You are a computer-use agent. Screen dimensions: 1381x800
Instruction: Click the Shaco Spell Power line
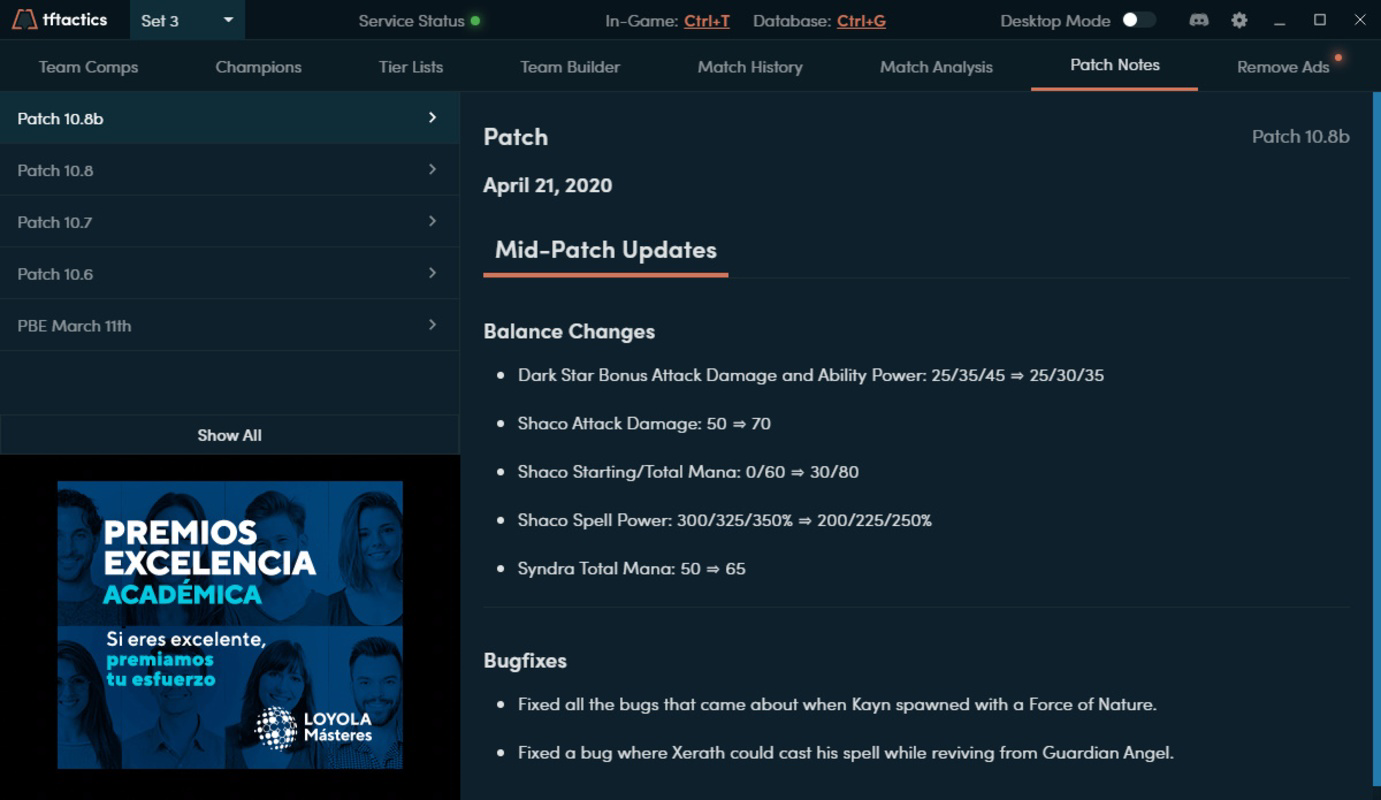pos(724,520)
